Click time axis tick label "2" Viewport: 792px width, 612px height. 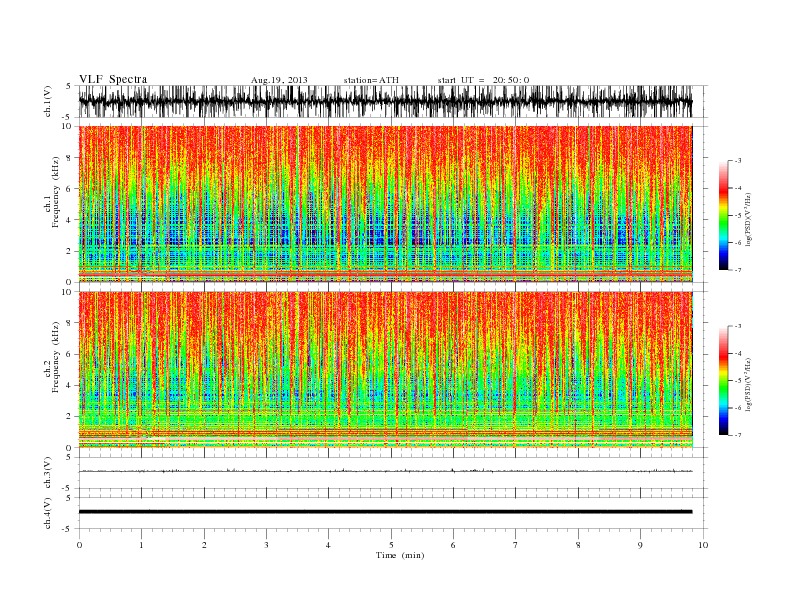[204, 545]
